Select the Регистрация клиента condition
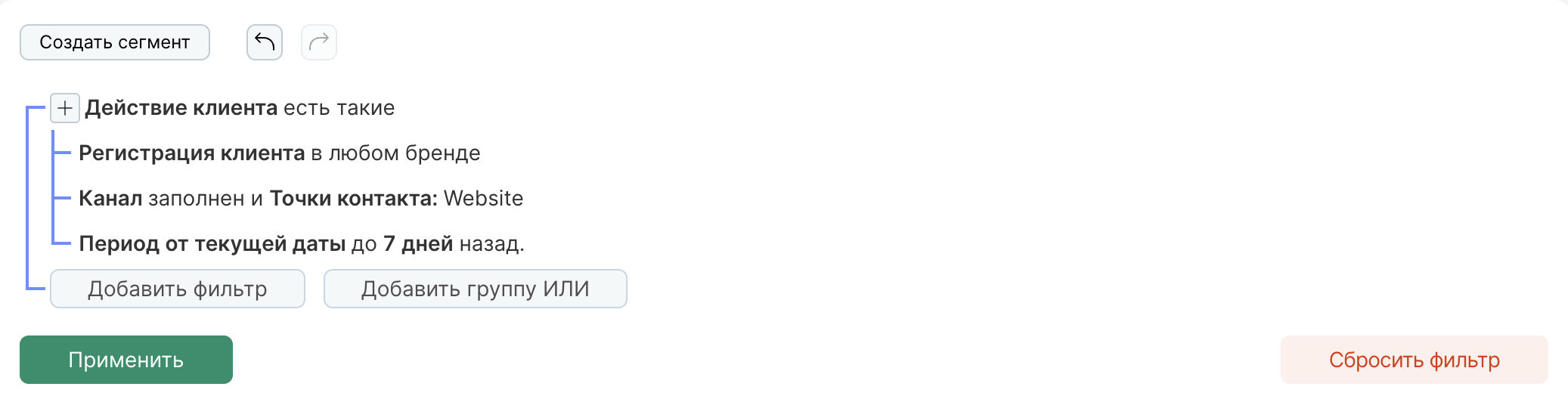Image resolution: width=1568 pixels, height=402 pixels. tap(192, 153)
